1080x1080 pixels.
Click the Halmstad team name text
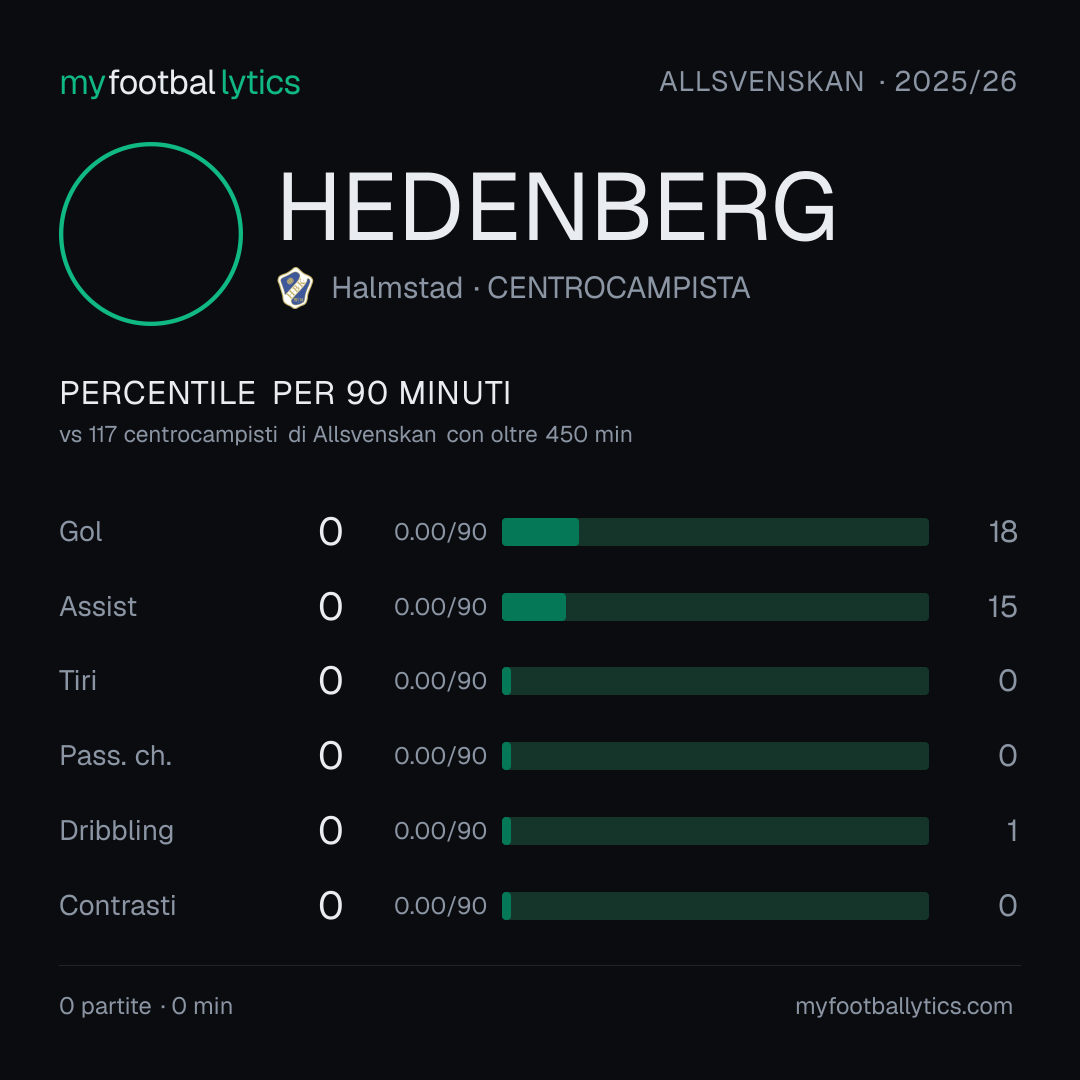click(x=397, y=288)
